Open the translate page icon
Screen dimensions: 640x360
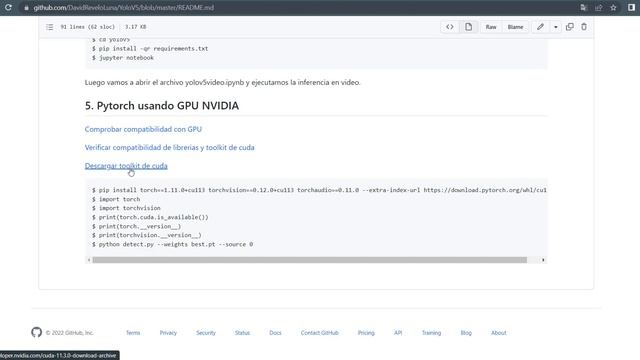pyautogui.click(x=583, y=8)
